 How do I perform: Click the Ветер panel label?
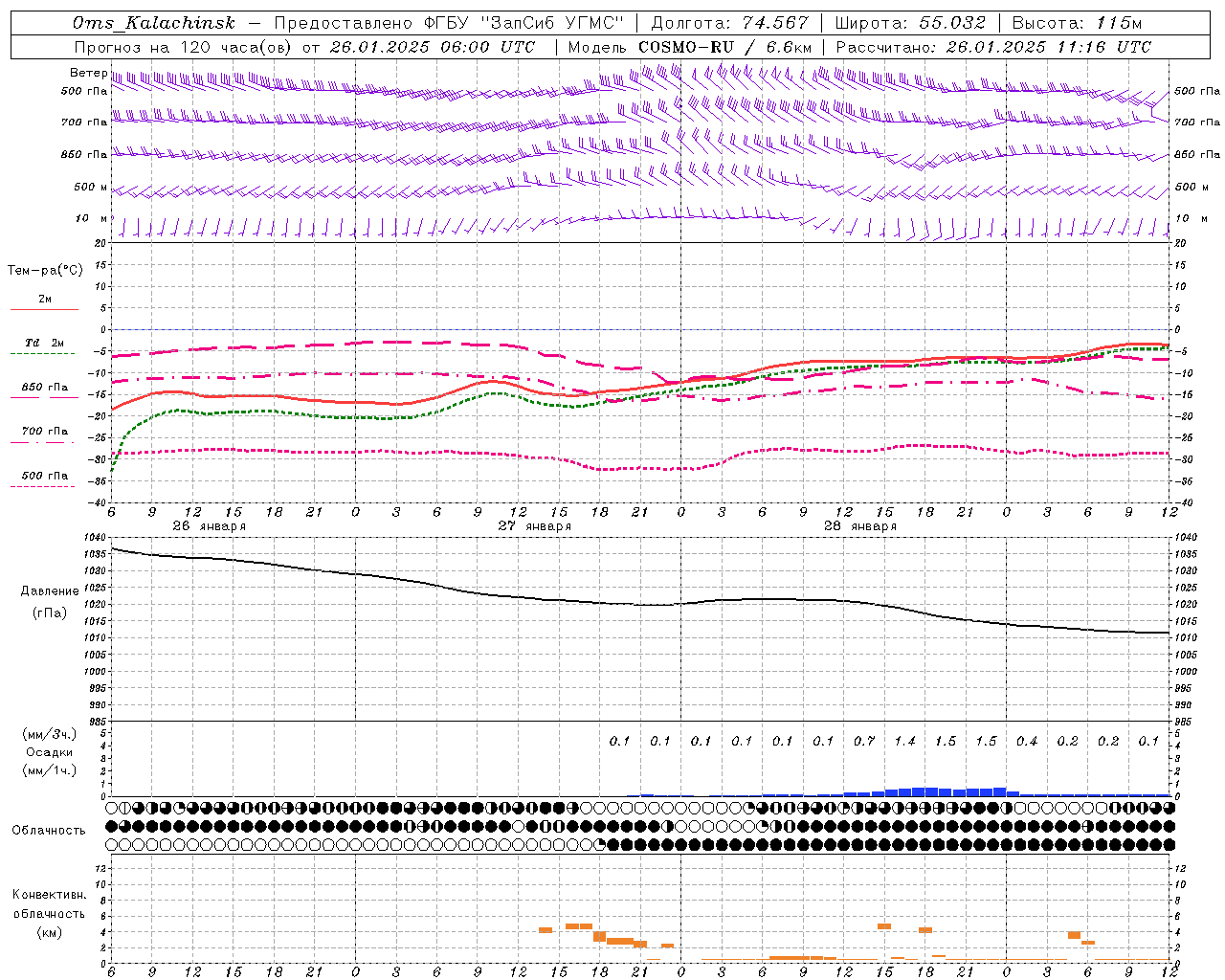[88, 73]
